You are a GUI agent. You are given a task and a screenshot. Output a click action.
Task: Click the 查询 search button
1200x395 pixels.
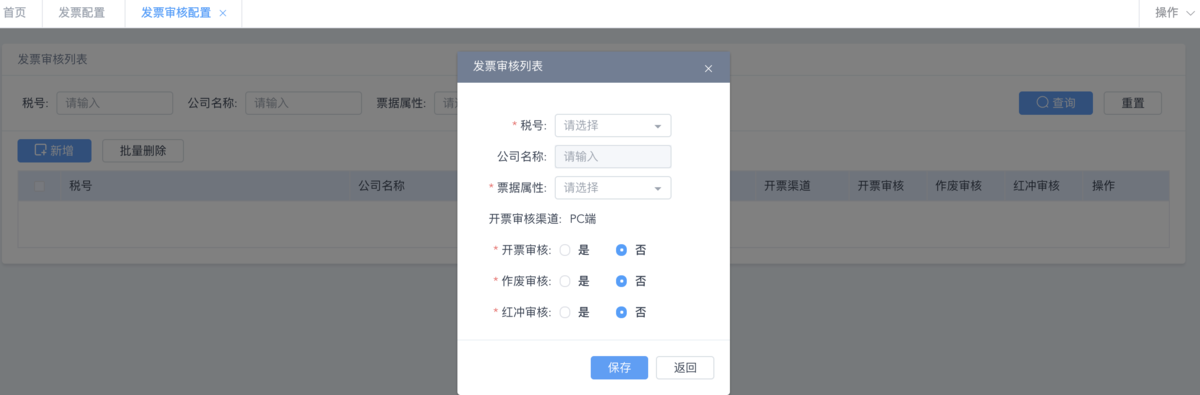(1055, 103)
